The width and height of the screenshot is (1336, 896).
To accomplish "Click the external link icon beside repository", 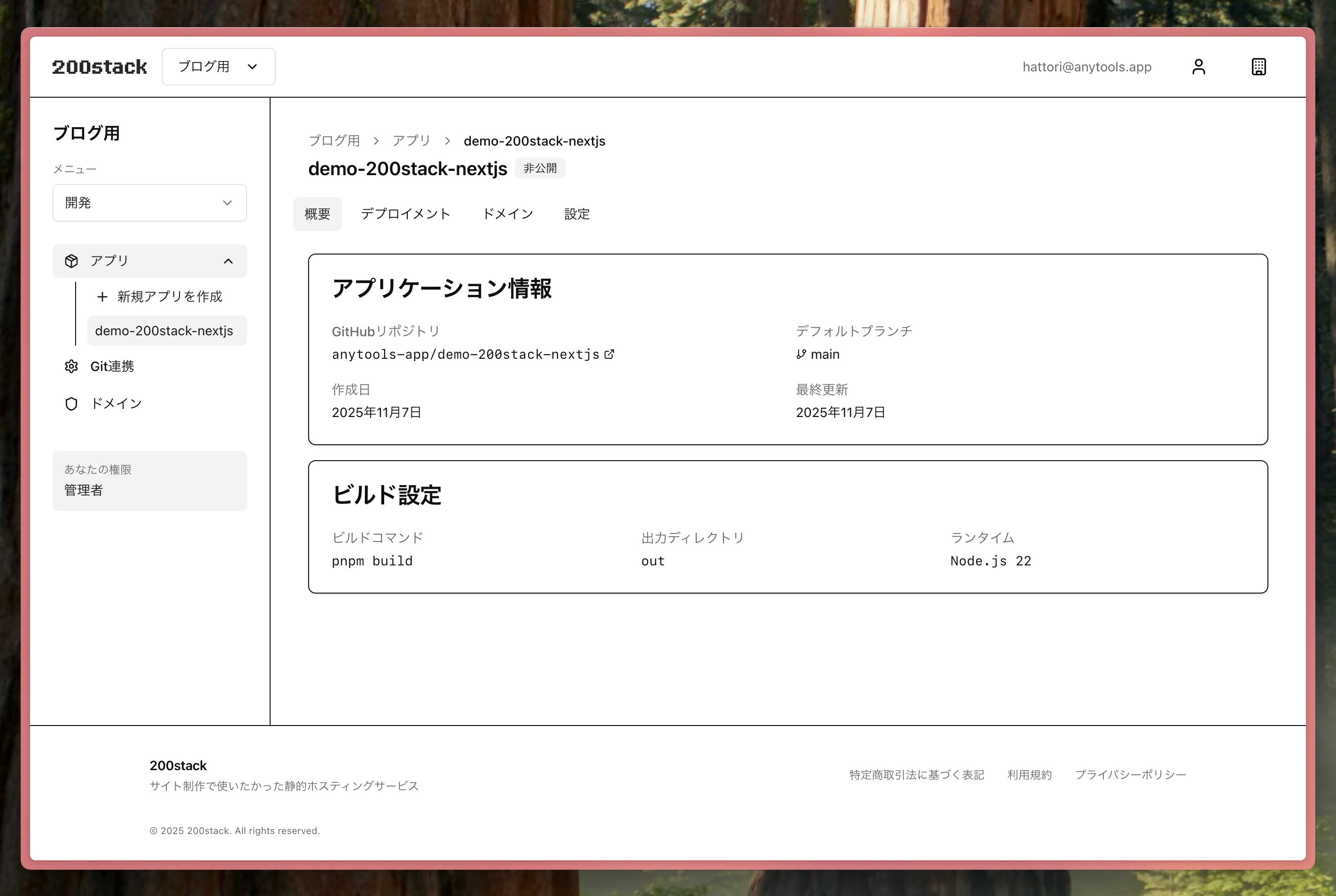I will tap(609, 354).
